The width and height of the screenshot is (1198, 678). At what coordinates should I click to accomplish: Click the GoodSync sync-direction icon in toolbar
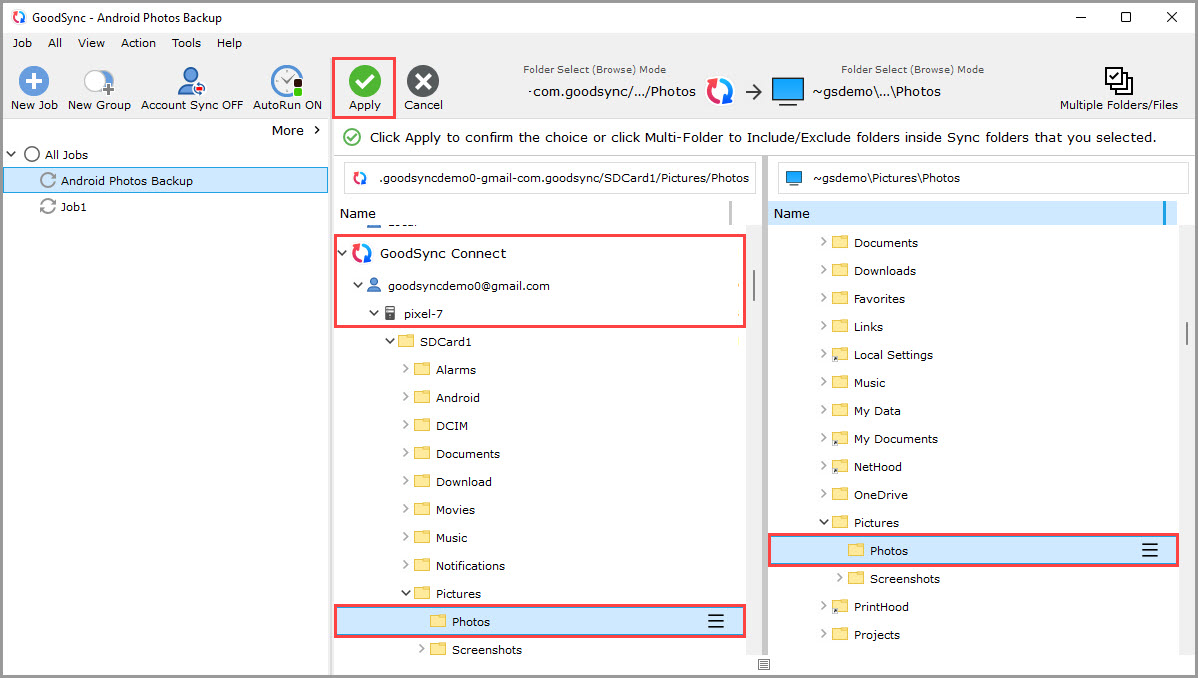point(720,91)
